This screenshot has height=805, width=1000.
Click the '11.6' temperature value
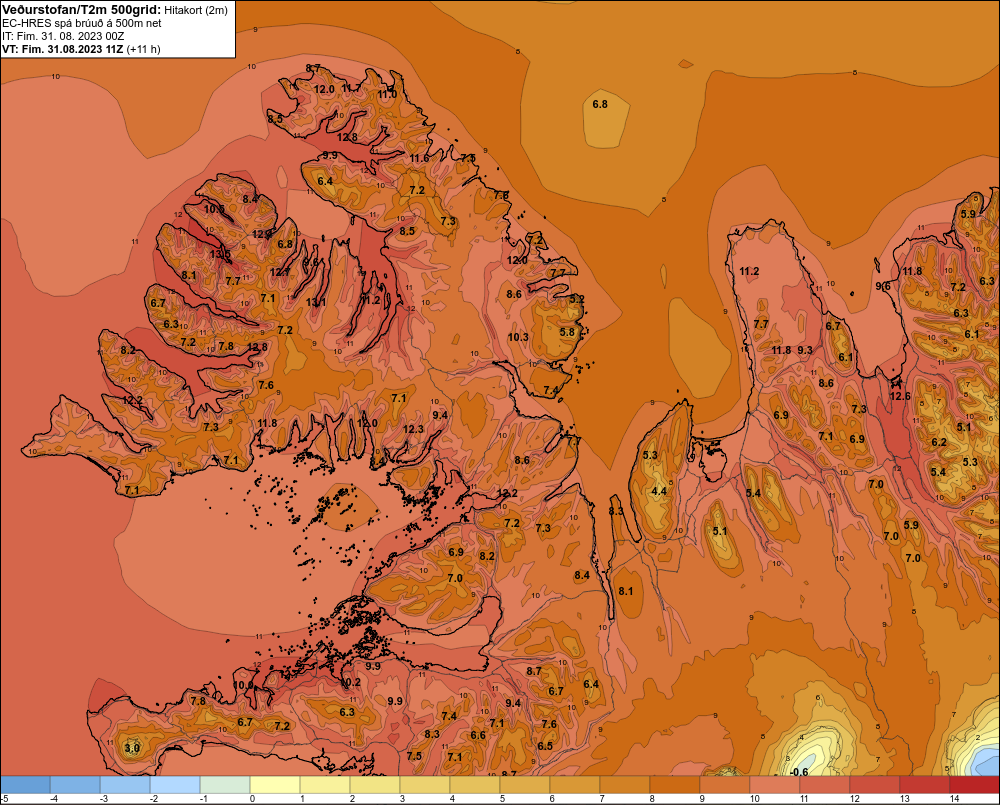click(x=420, y=158)
